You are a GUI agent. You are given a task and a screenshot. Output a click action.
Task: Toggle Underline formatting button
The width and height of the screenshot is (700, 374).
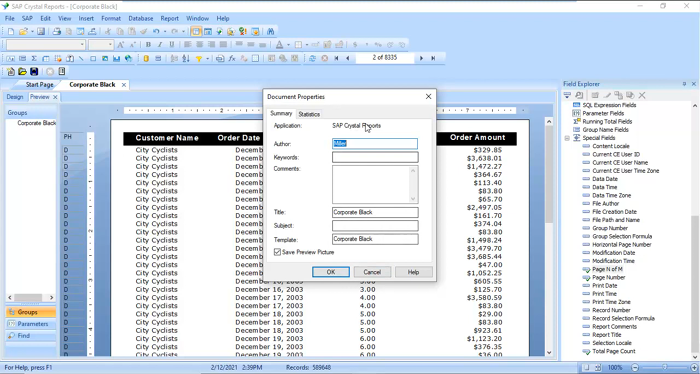click(172, 45)
